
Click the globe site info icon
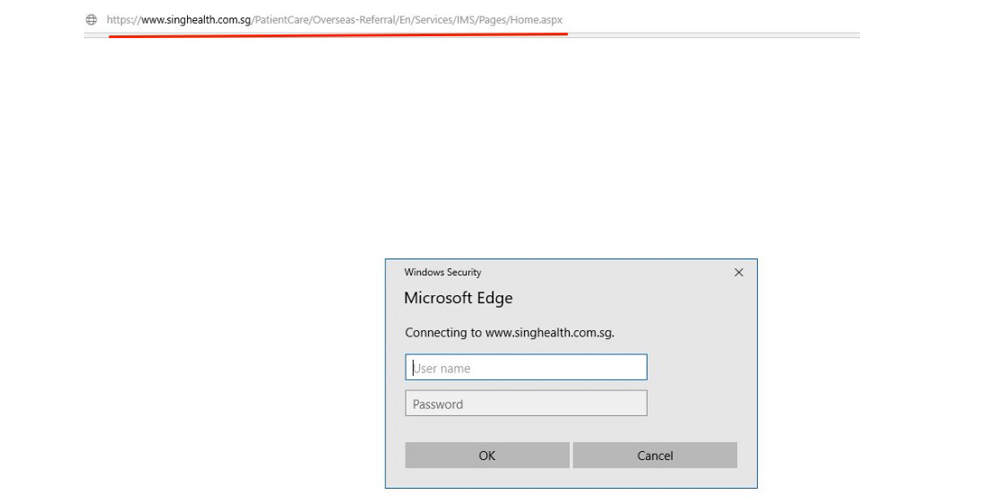tap(91, 20)
